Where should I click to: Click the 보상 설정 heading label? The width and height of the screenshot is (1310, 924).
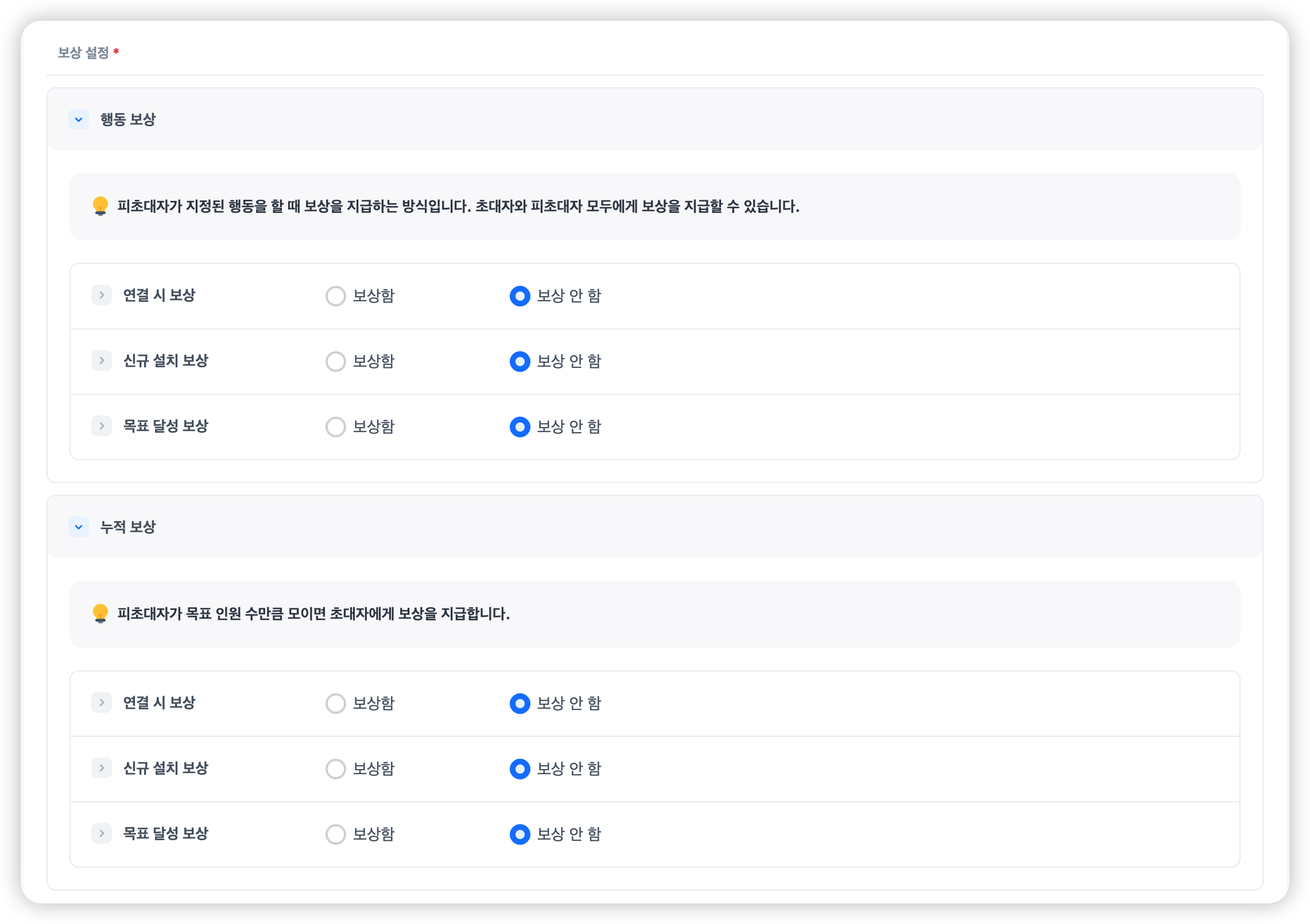click(x=83, y=53)
